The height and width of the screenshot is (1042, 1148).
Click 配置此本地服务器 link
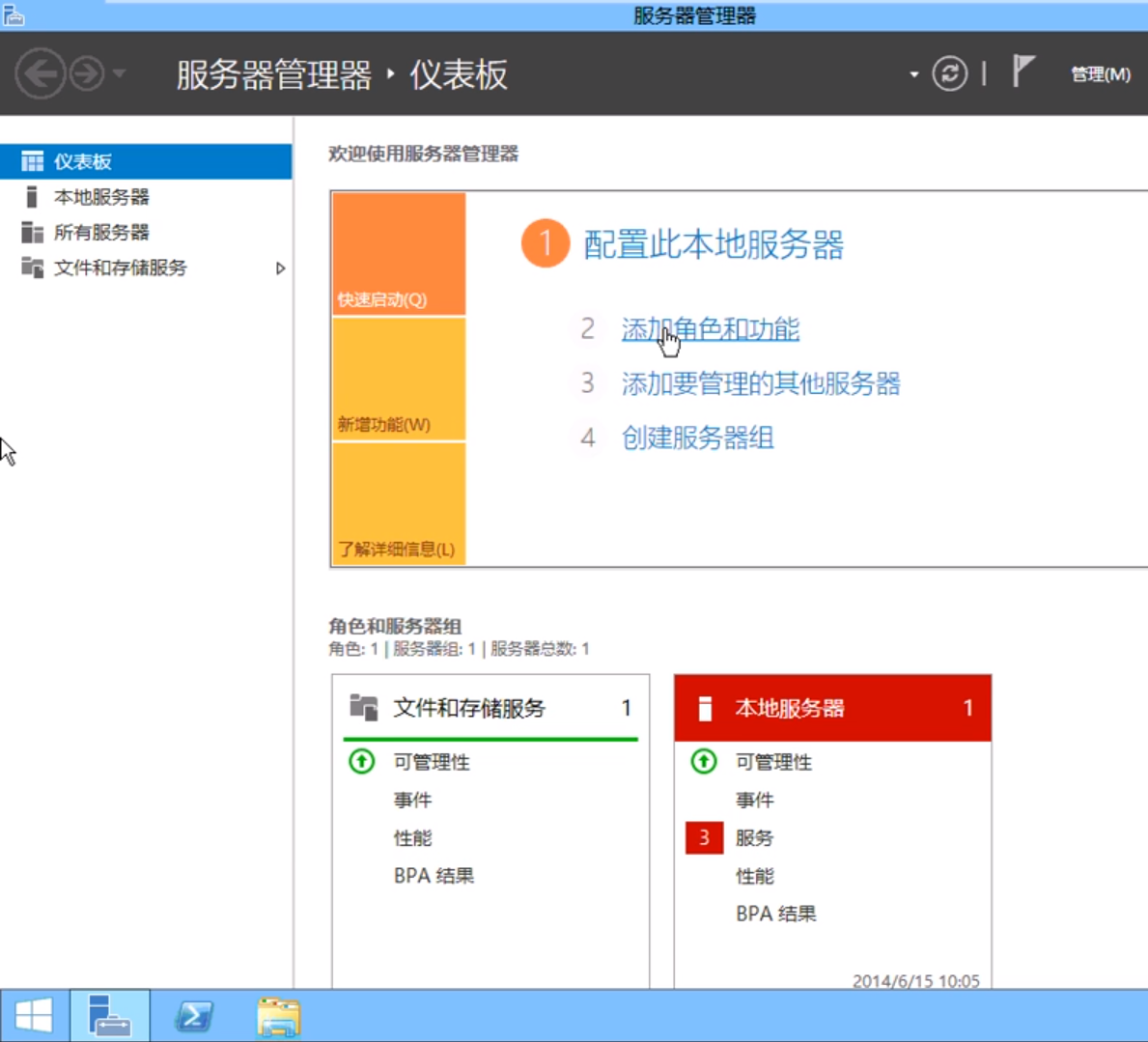point(714,244)
